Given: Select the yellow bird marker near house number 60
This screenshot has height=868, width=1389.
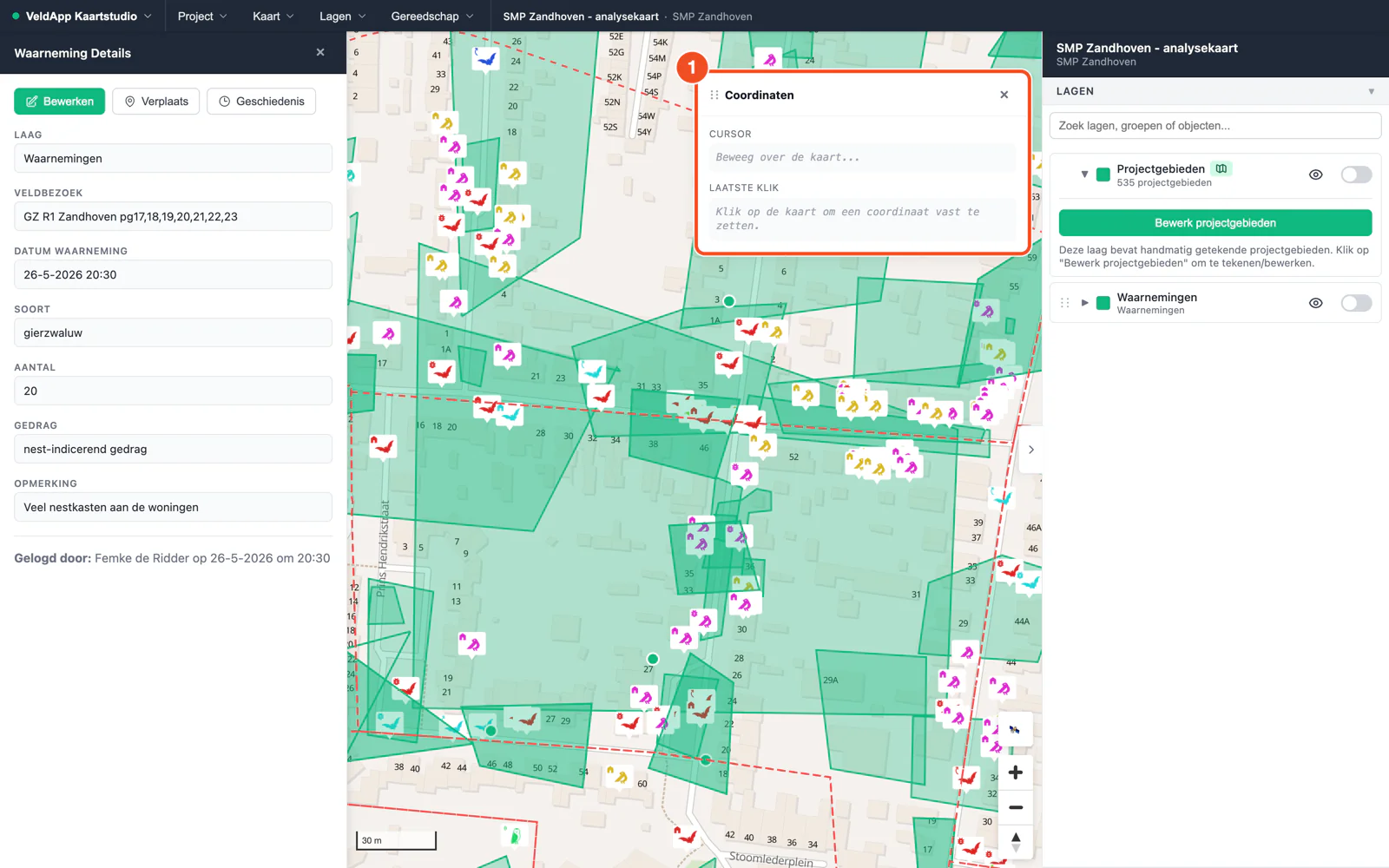Looking at the screenshot, I should pyautogui.click(x=618, y=775).
